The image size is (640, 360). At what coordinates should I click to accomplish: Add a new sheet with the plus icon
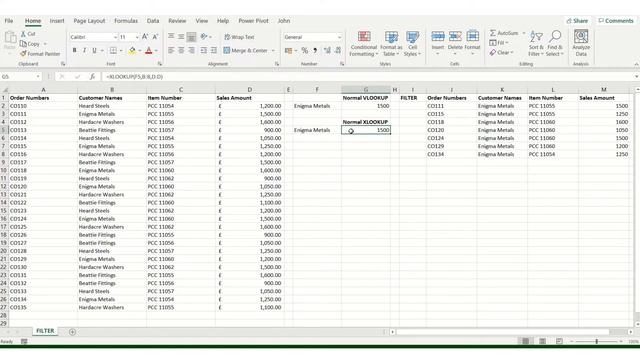(72, 332)
